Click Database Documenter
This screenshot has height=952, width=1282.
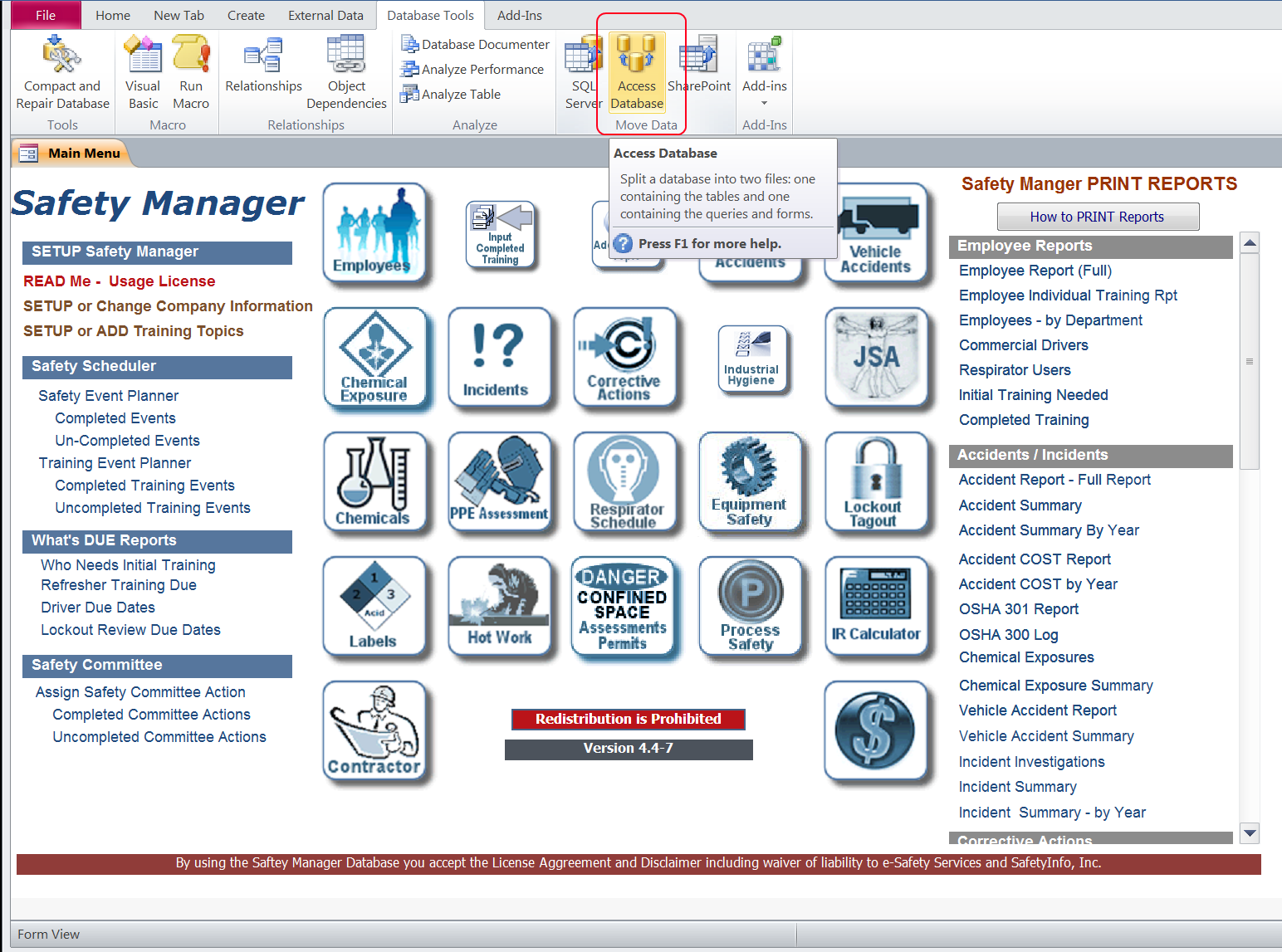pos(475,44)
